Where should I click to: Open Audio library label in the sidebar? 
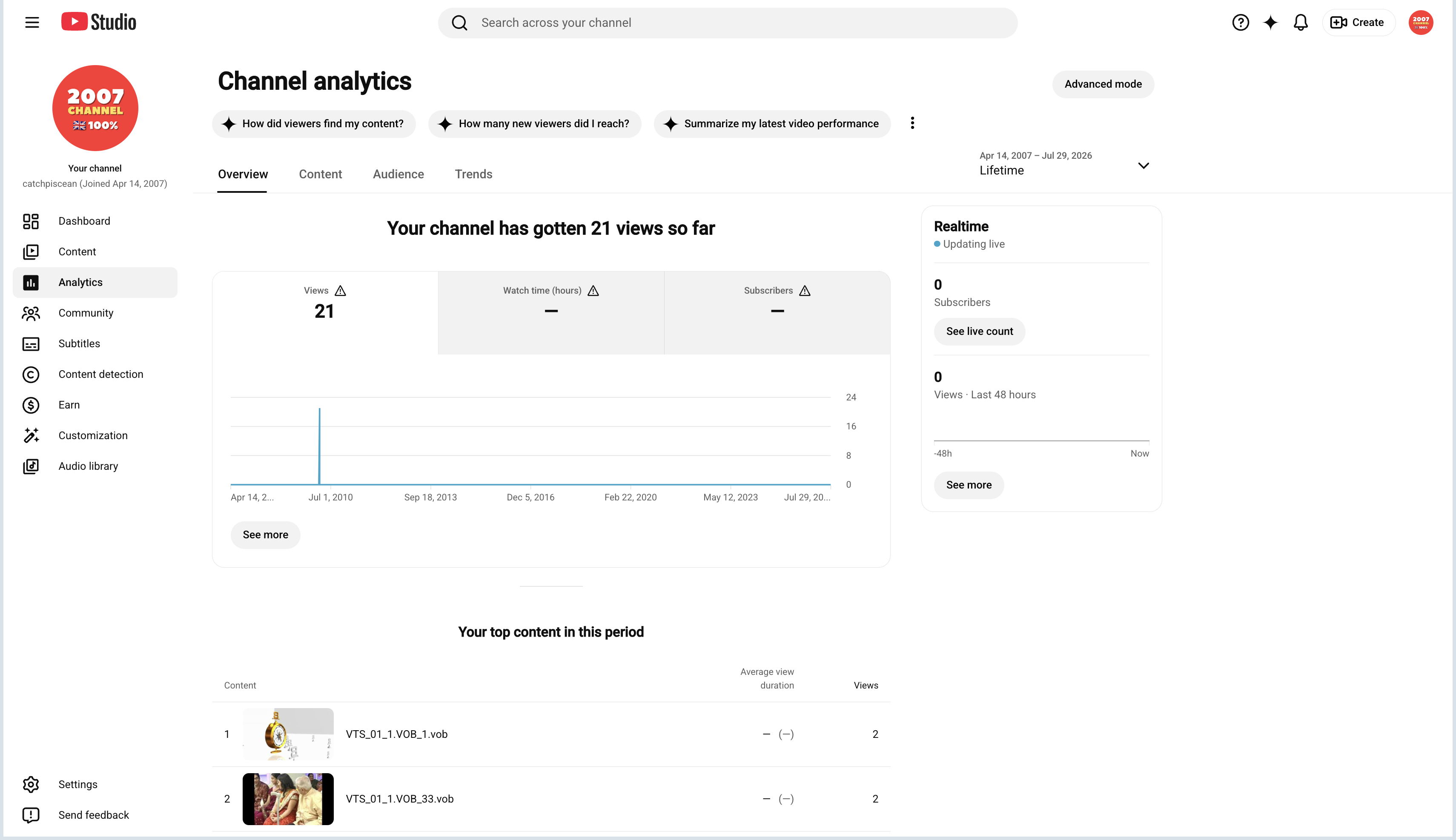88,466
